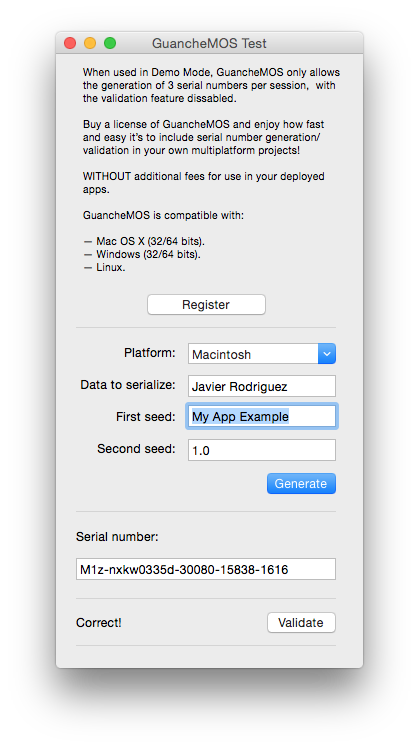Screen dimensions: 419x748
Task: Click the Second seed: label
Action: coord(136,448)
